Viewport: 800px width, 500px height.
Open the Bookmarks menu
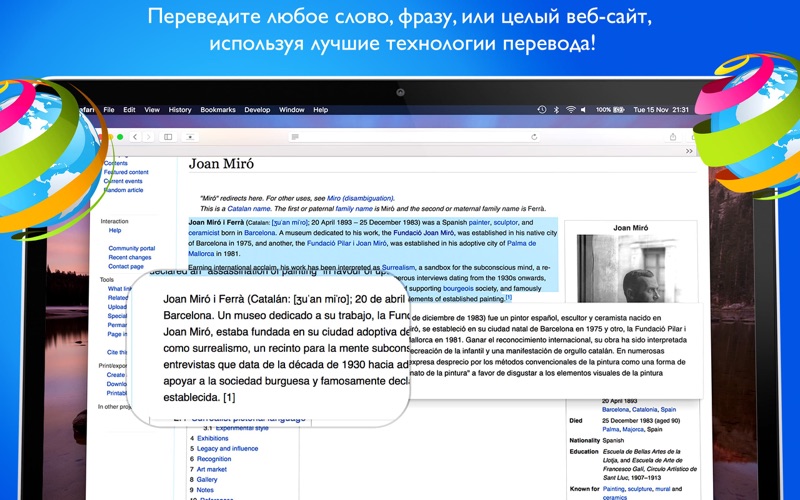(218, 110)
